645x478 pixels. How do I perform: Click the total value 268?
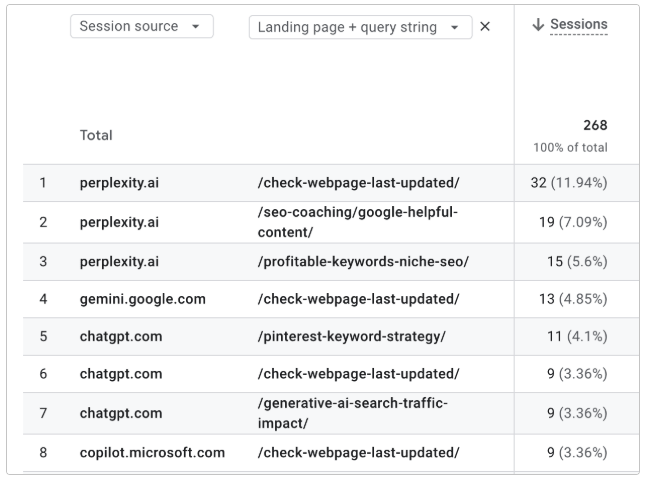tap(595, 125)
